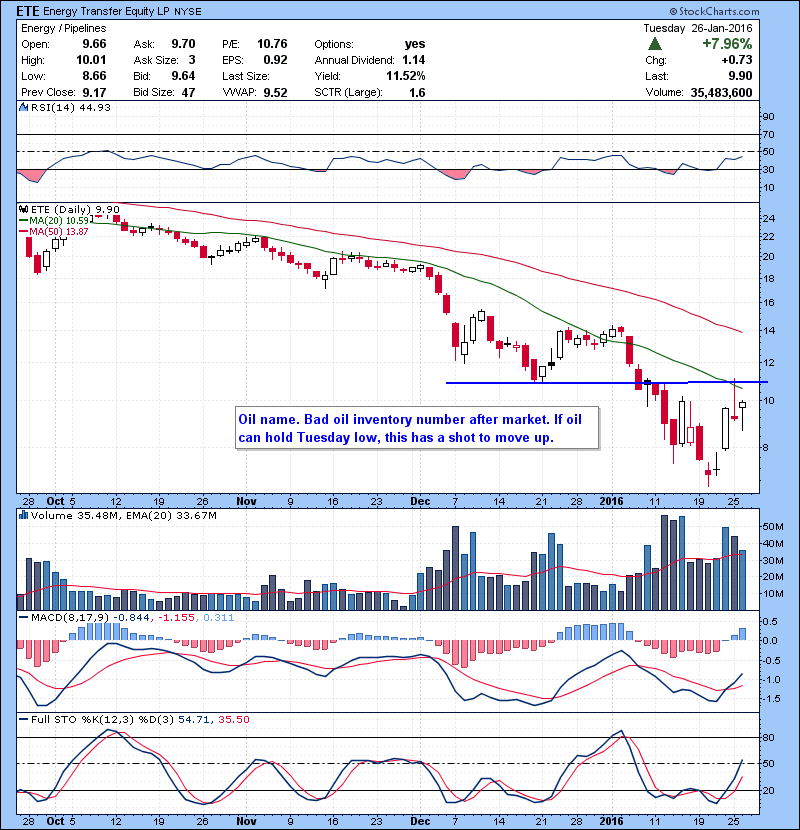
Task: Click the green up-triangle price change arrow
Action: [x=654, y=43]
